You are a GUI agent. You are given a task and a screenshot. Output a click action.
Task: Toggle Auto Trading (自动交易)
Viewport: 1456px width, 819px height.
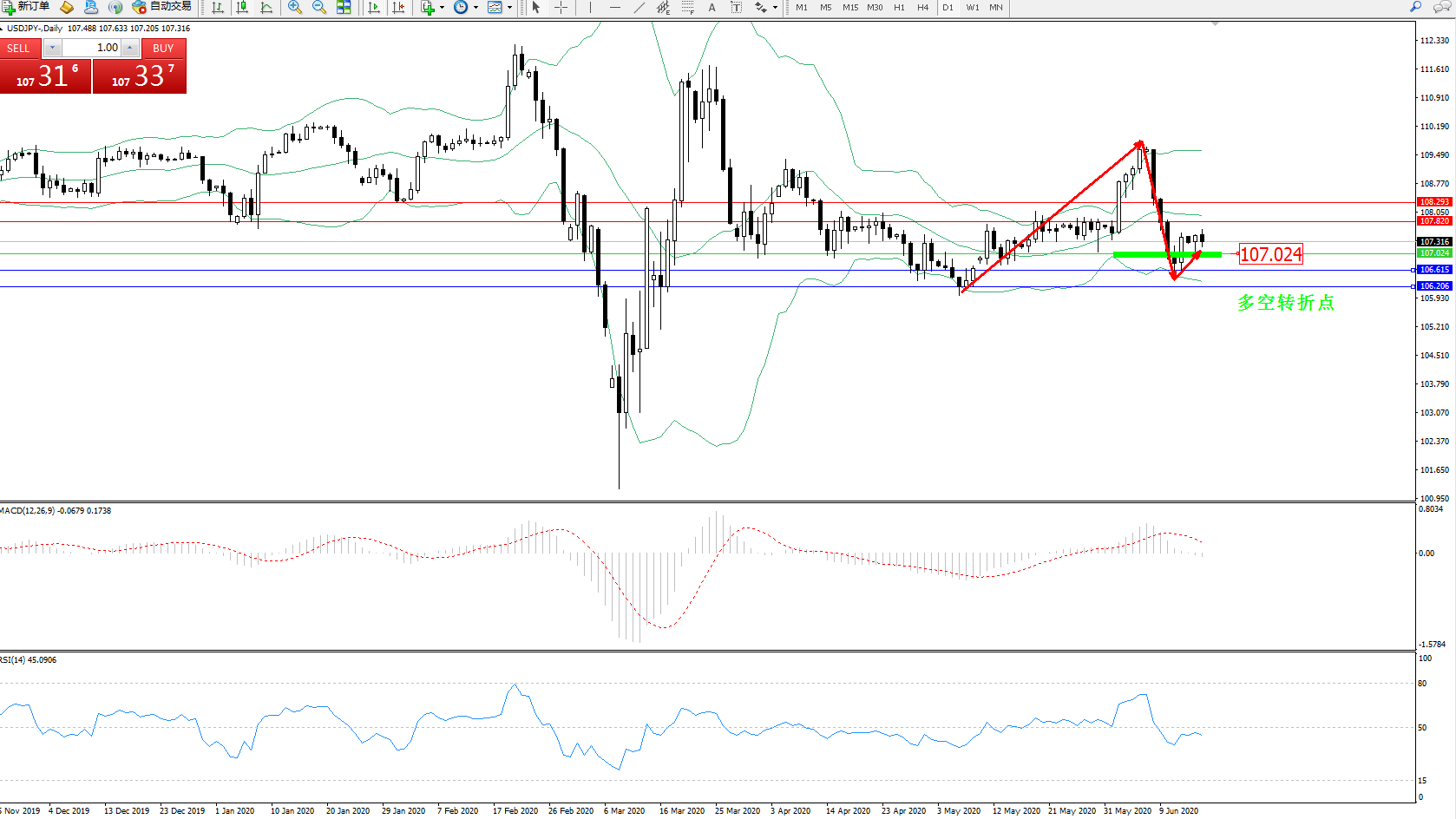coord(161,7)
